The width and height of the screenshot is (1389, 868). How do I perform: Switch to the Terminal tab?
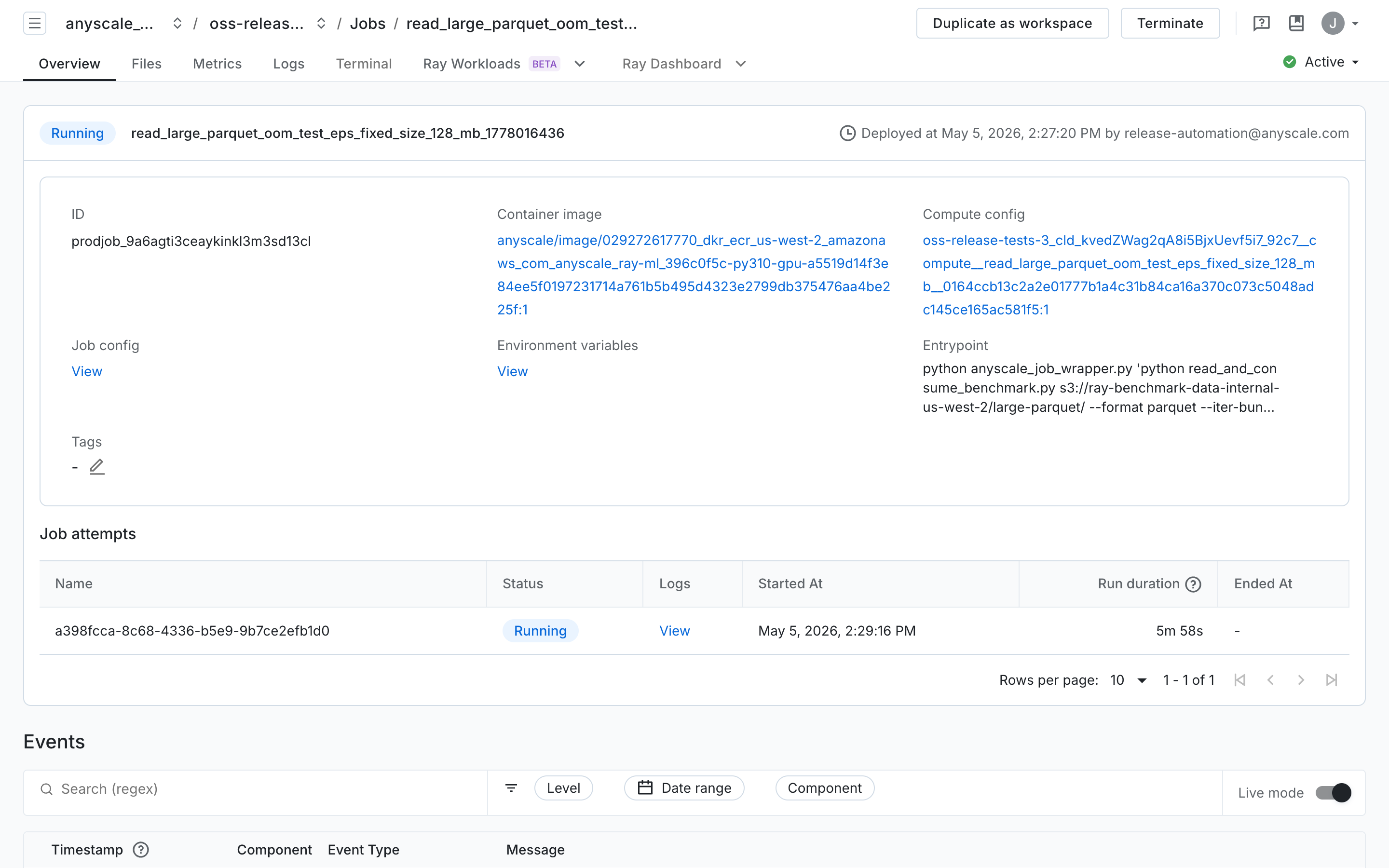pos(364,64)
